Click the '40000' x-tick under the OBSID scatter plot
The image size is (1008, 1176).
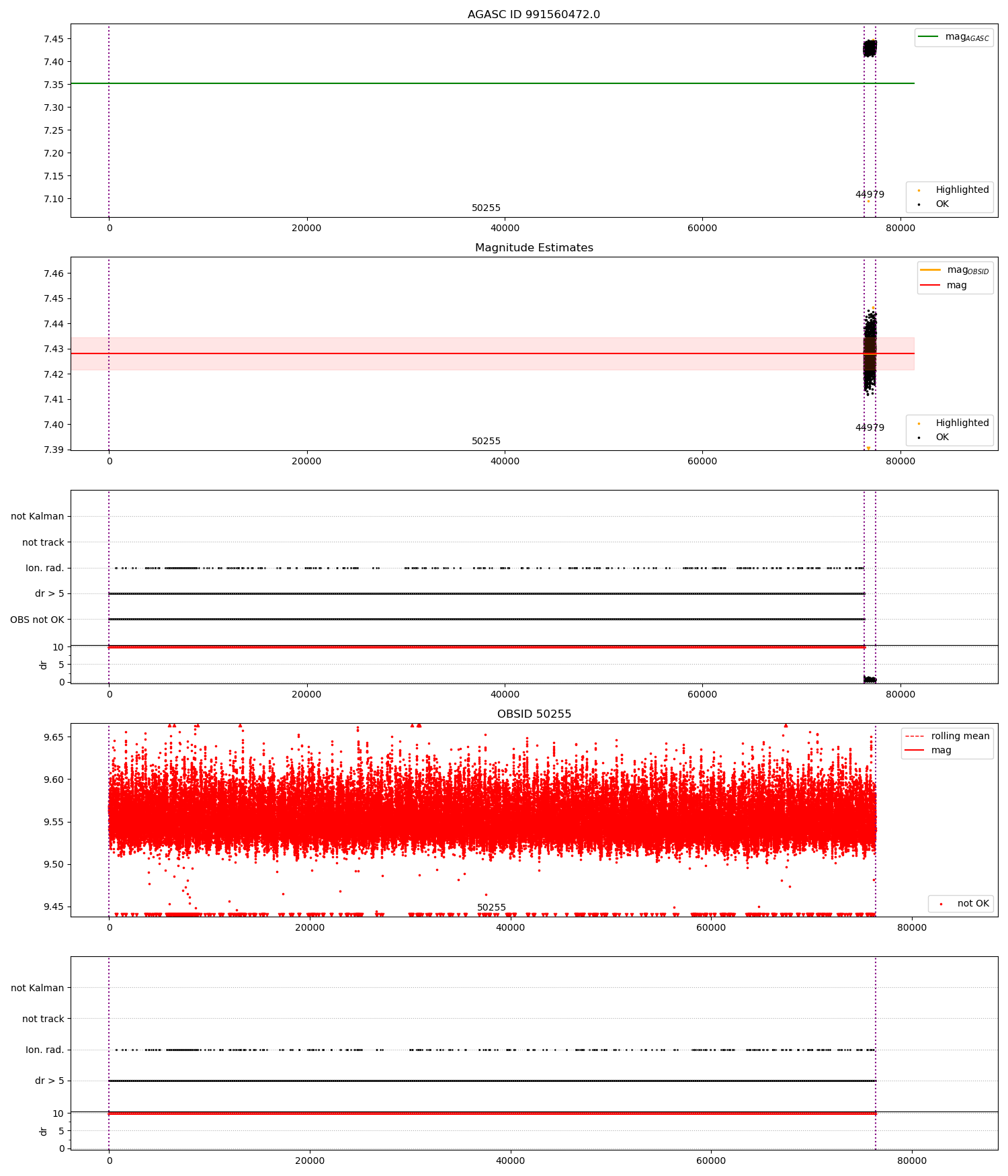point(510,927)
